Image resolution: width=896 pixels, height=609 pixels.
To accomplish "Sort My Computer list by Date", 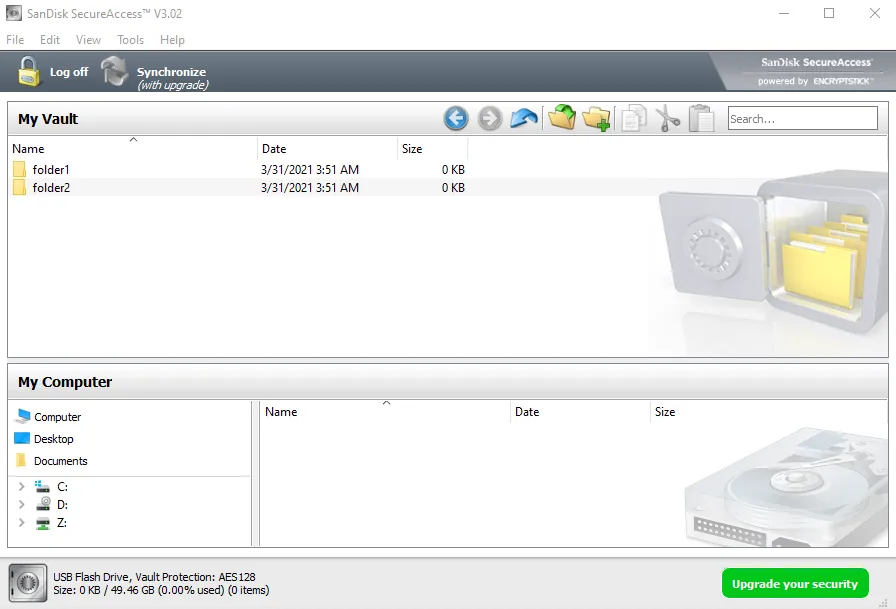I will point(580,412).
